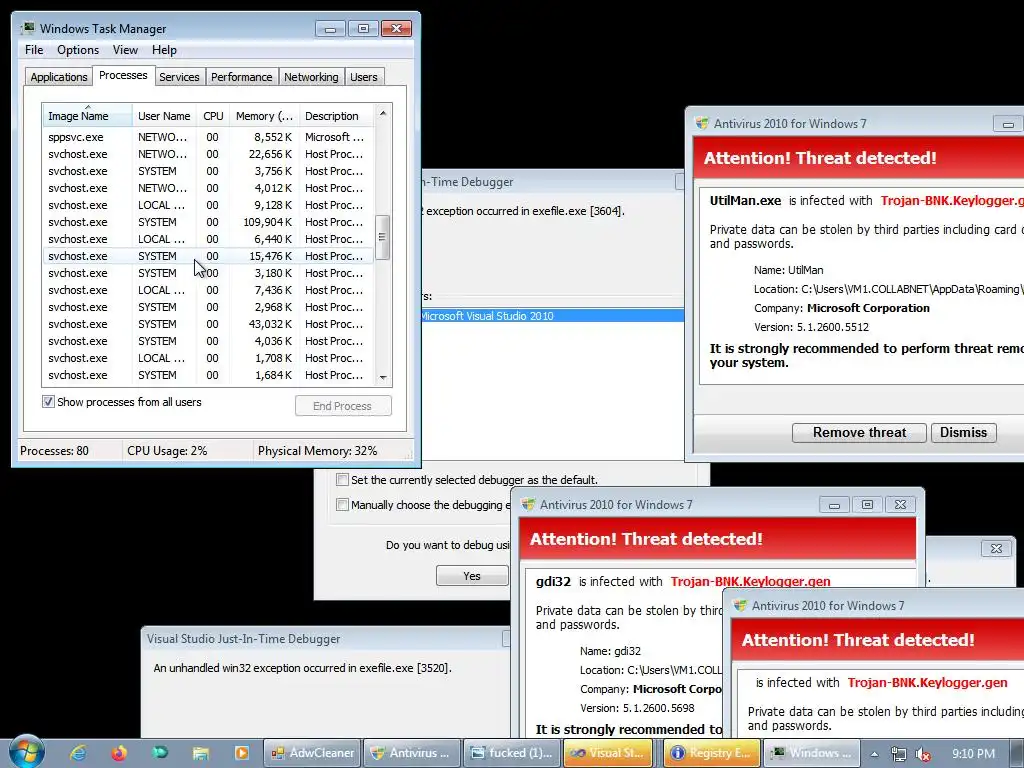The width and height of the screenshot is (1024, 768).
Task: Click 'Physical Memory: 32%' in status bar
Action: click(x=317, y=451)
